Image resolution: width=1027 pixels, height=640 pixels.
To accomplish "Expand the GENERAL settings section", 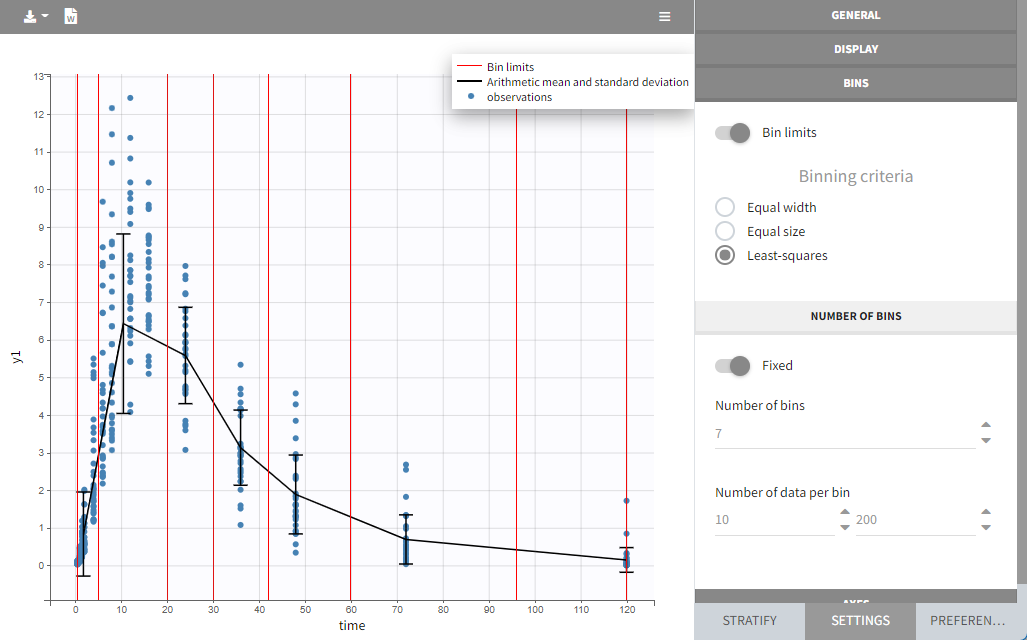I will tap(855, 15).
